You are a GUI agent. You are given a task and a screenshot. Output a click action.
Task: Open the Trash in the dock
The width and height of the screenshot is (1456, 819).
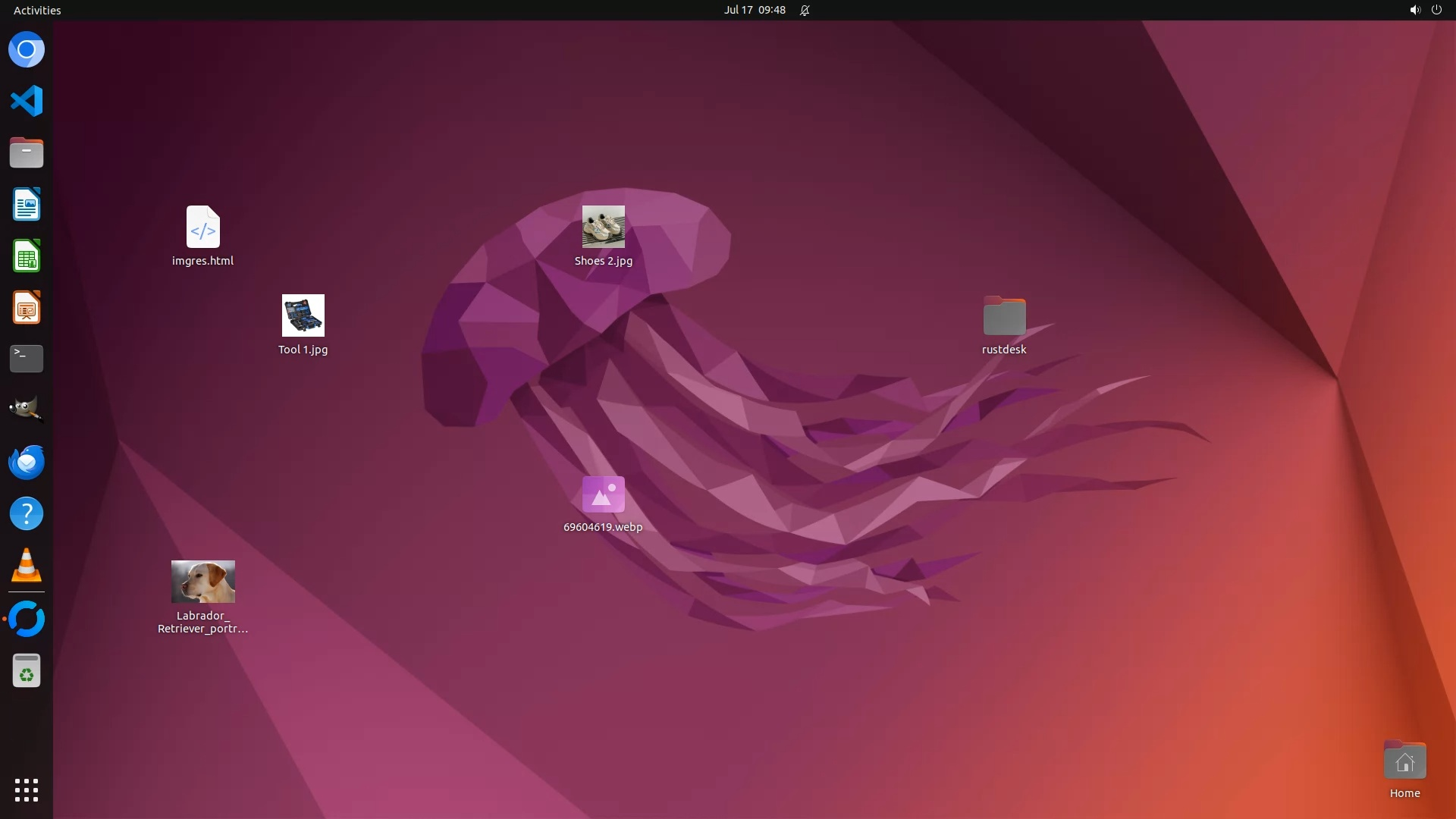pos(27,671)
